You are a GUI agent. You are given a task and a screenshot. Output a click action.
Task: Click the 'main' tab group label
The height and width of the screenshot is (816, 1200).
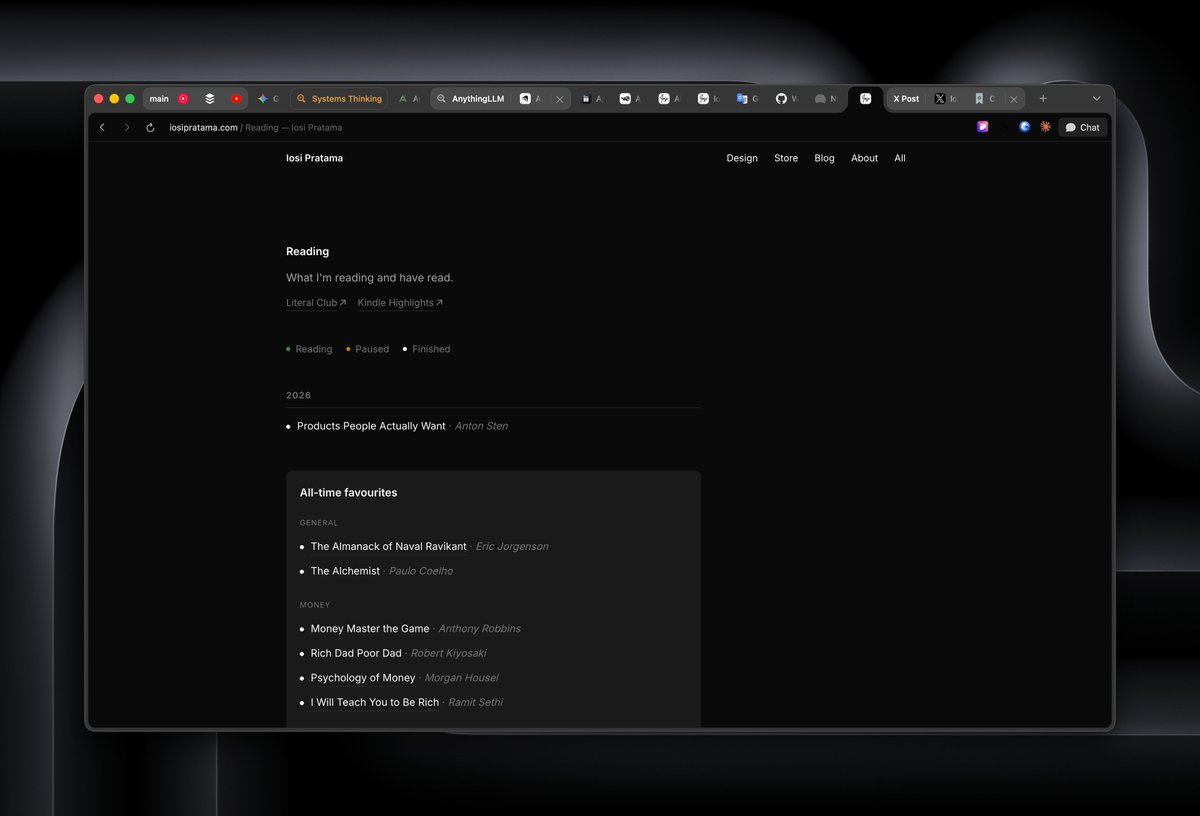point(159,99)
